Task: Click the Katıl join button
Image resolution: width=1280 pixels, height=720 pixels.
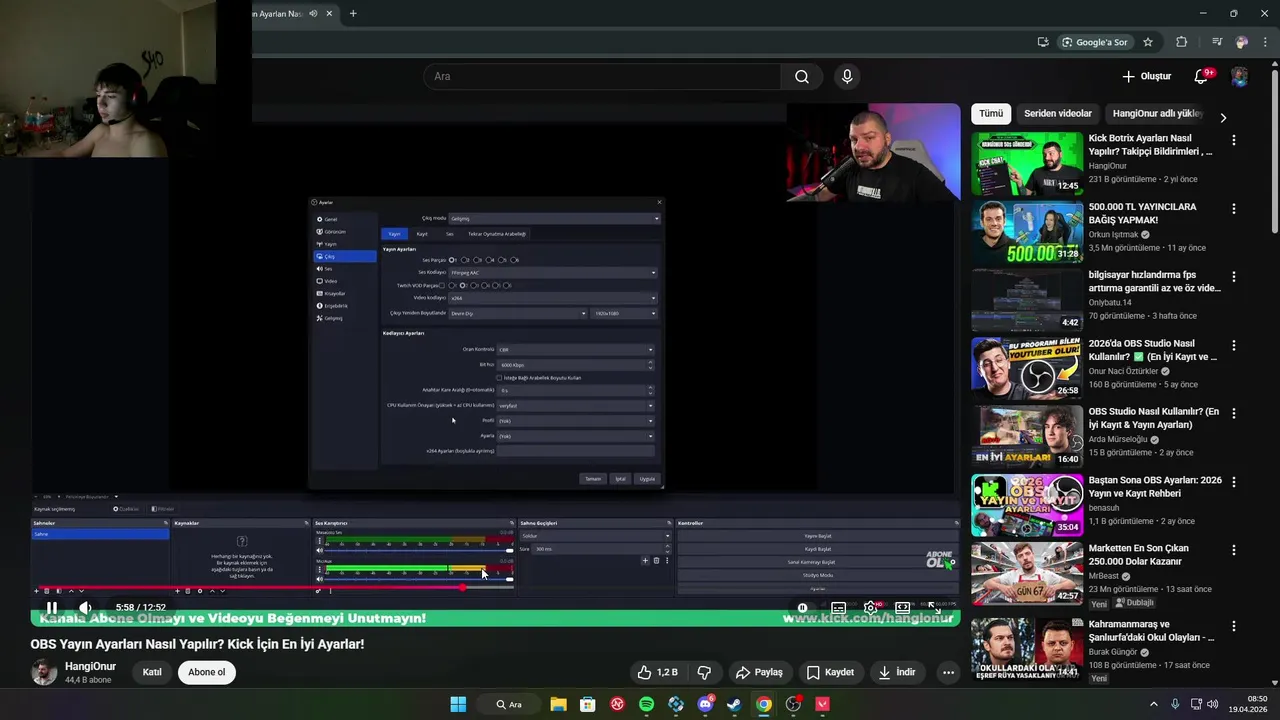Action: click(152, 672)
